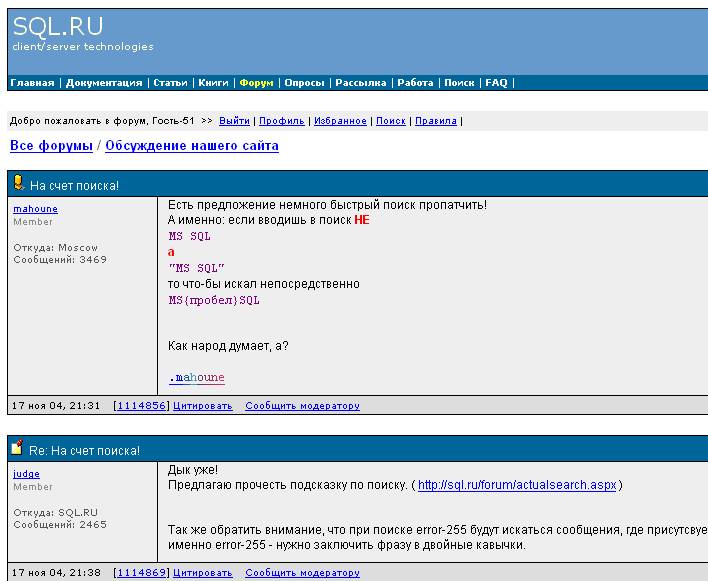Open the actualsearch.aspx help link
Image resolution: width=708 pixels, height=581 pixels.
point(517,486)
